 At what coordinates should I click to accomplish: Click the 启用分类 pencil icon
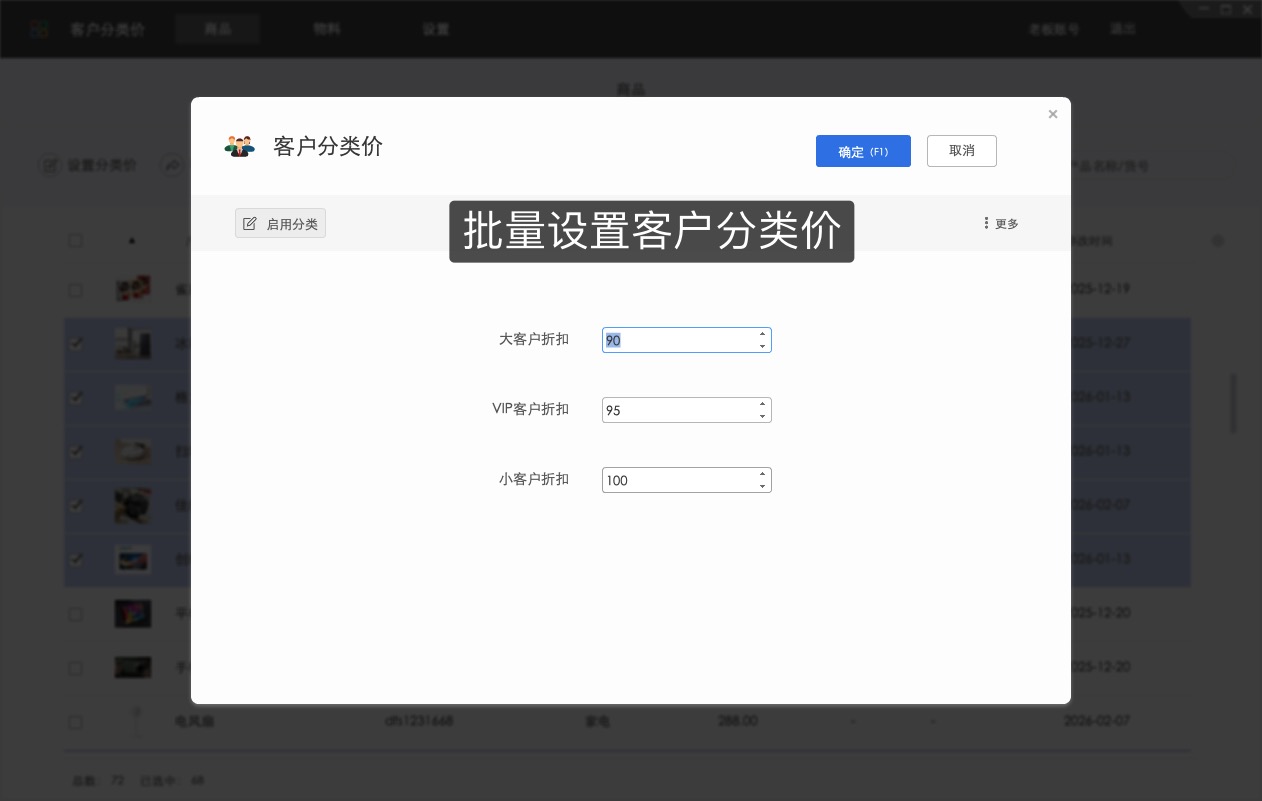pos(250,223)
